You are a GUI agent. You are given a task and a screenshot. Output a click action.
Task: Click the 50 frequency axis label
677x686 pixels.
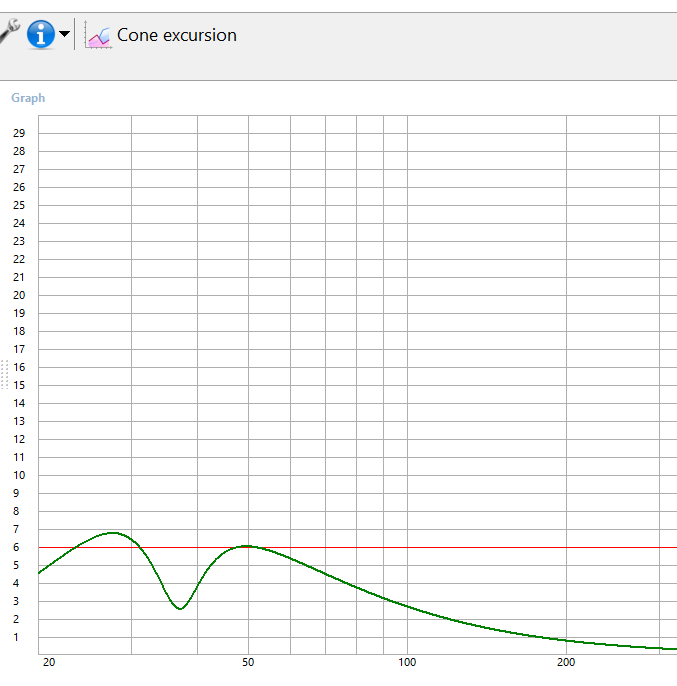[248, 662]
